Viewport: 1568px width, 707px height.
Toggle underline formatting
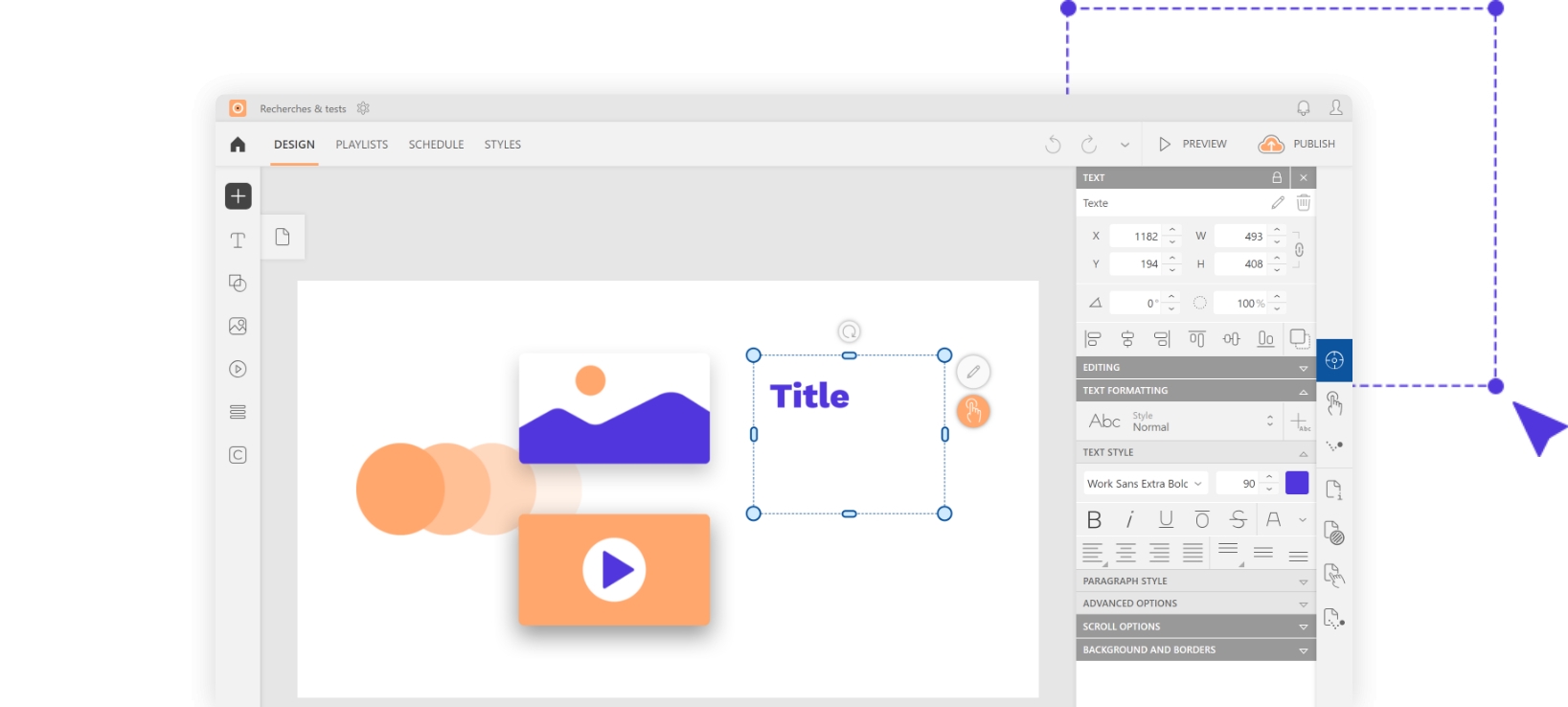click(x=1166, y=519)
